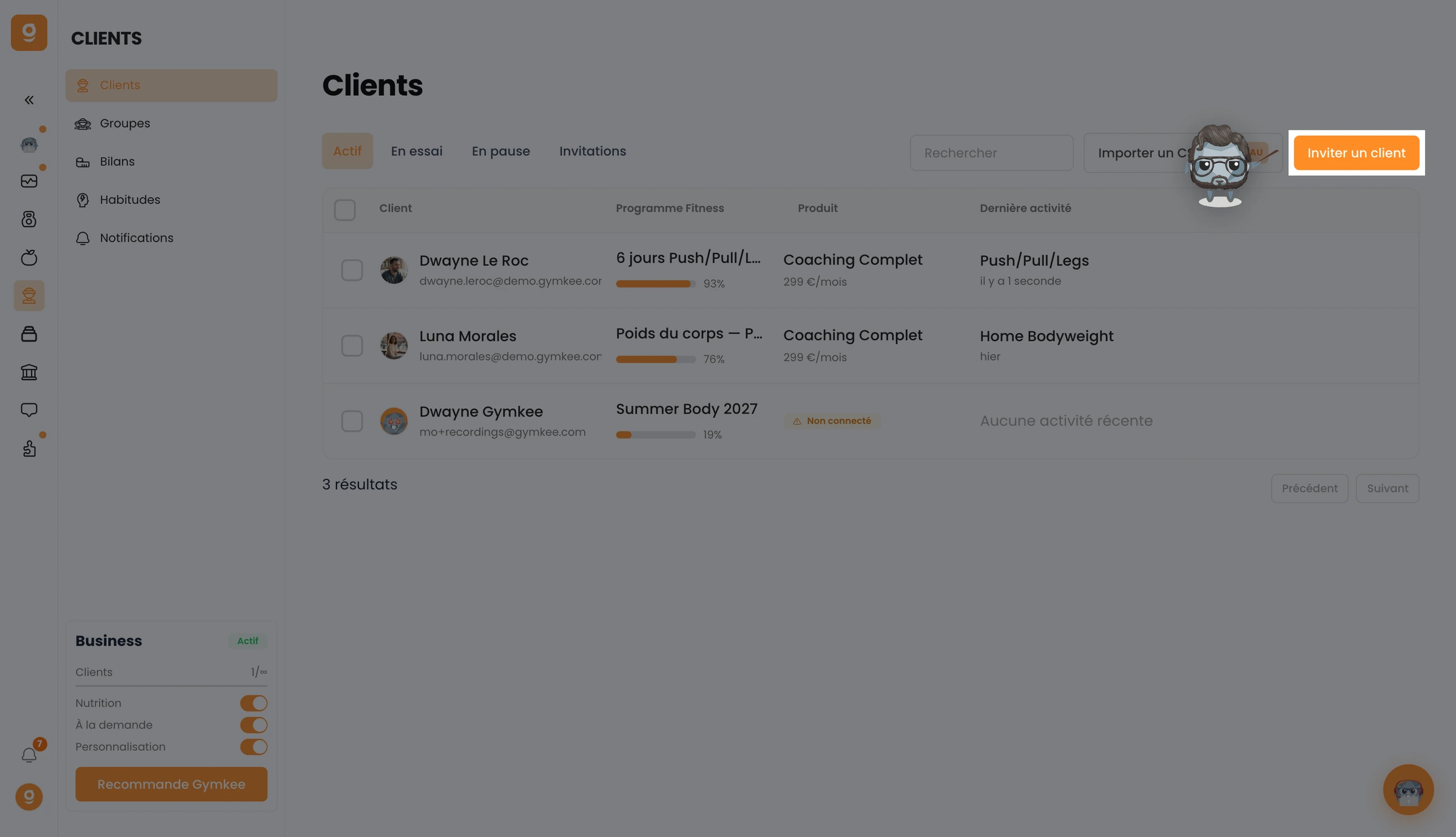This screenshot has width=1456, height=837.
Task: Open the products box icon in rail
Action: pyautogui.click(x=29, y=334)
